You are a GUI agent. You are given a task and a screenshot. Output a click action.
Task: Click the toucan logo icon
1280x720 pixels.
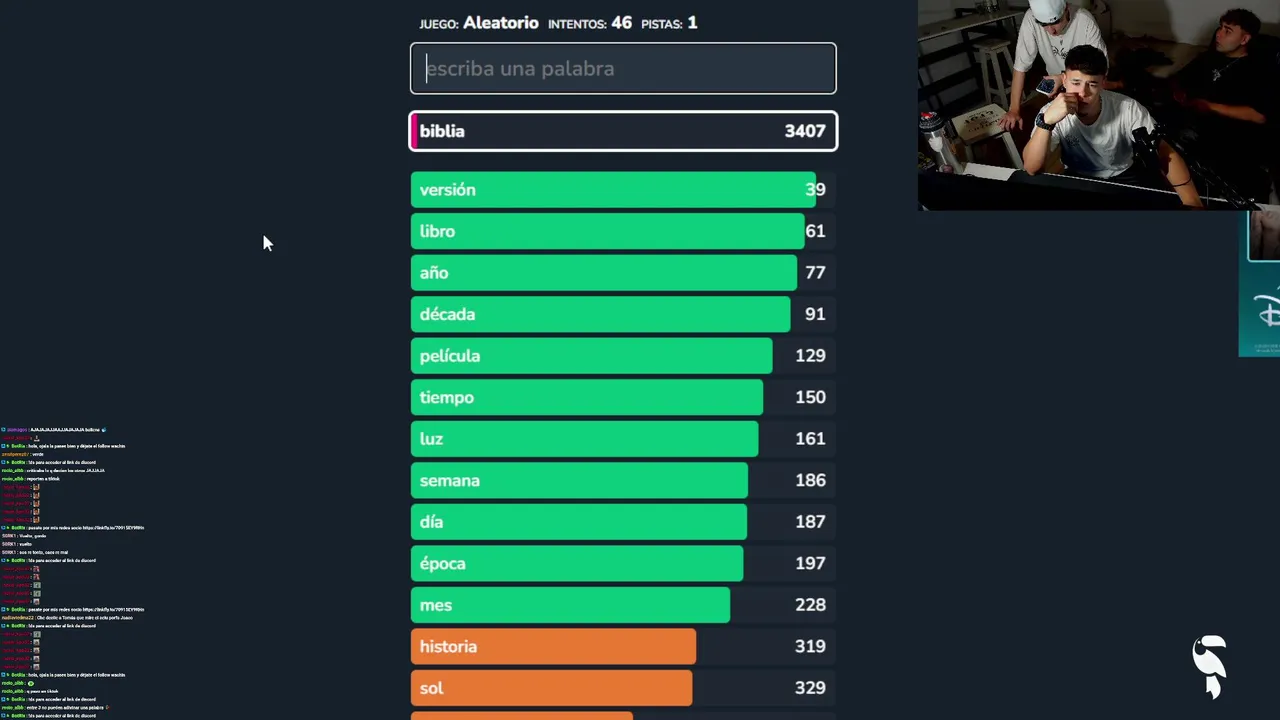click(x=1210, y=666)
